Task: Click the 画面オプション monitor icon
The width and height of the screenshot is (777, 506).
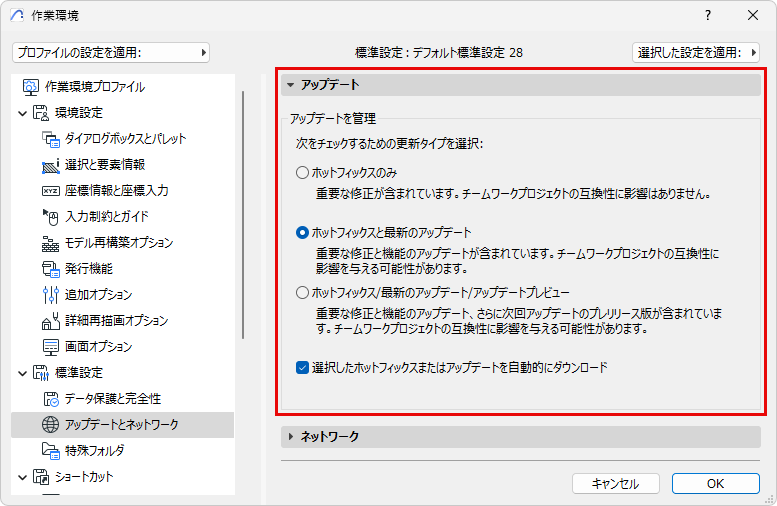Action: (x=51, y=347)
